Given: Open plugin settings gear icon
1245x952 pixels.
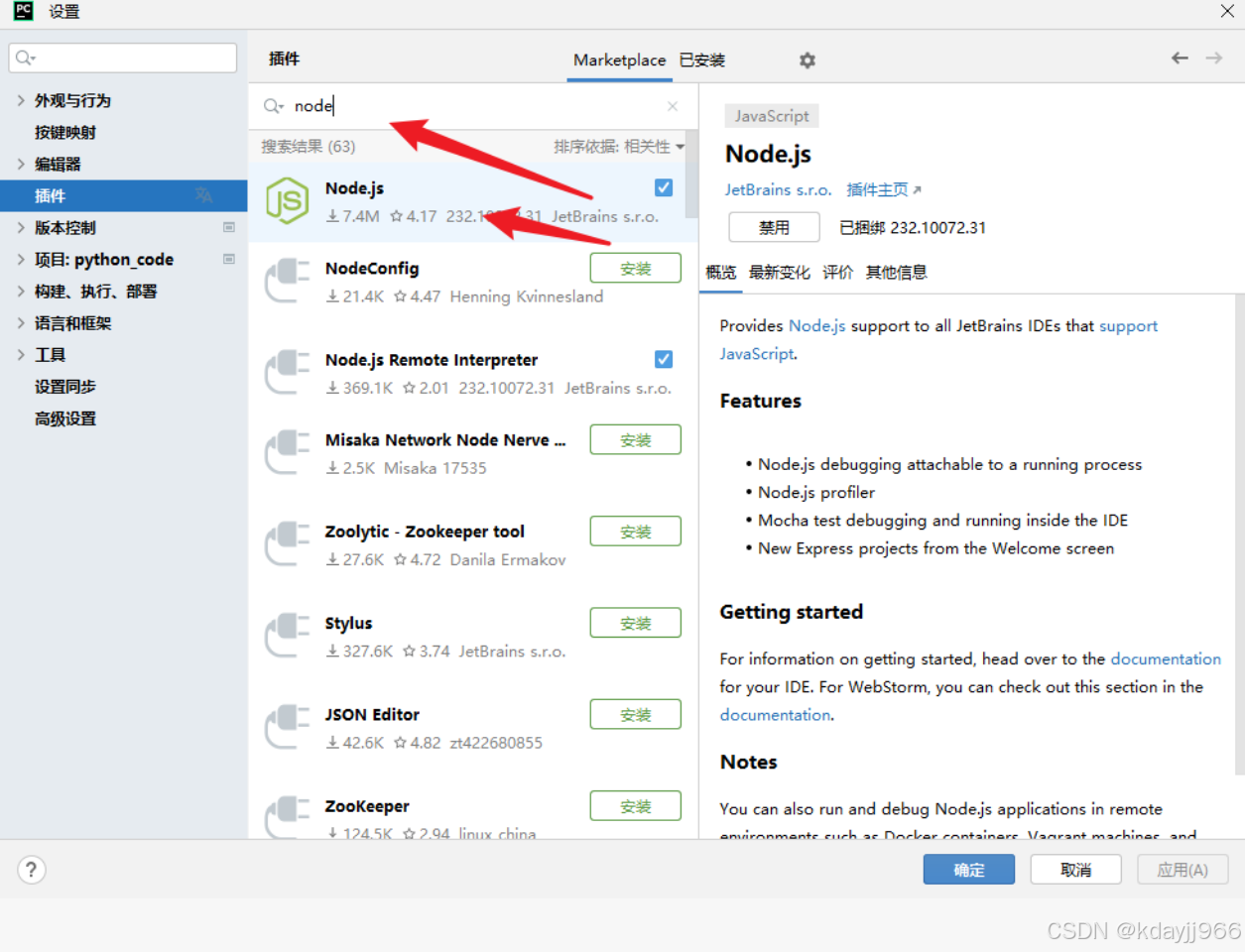Looking at the screenshot, I should (808, 60).
